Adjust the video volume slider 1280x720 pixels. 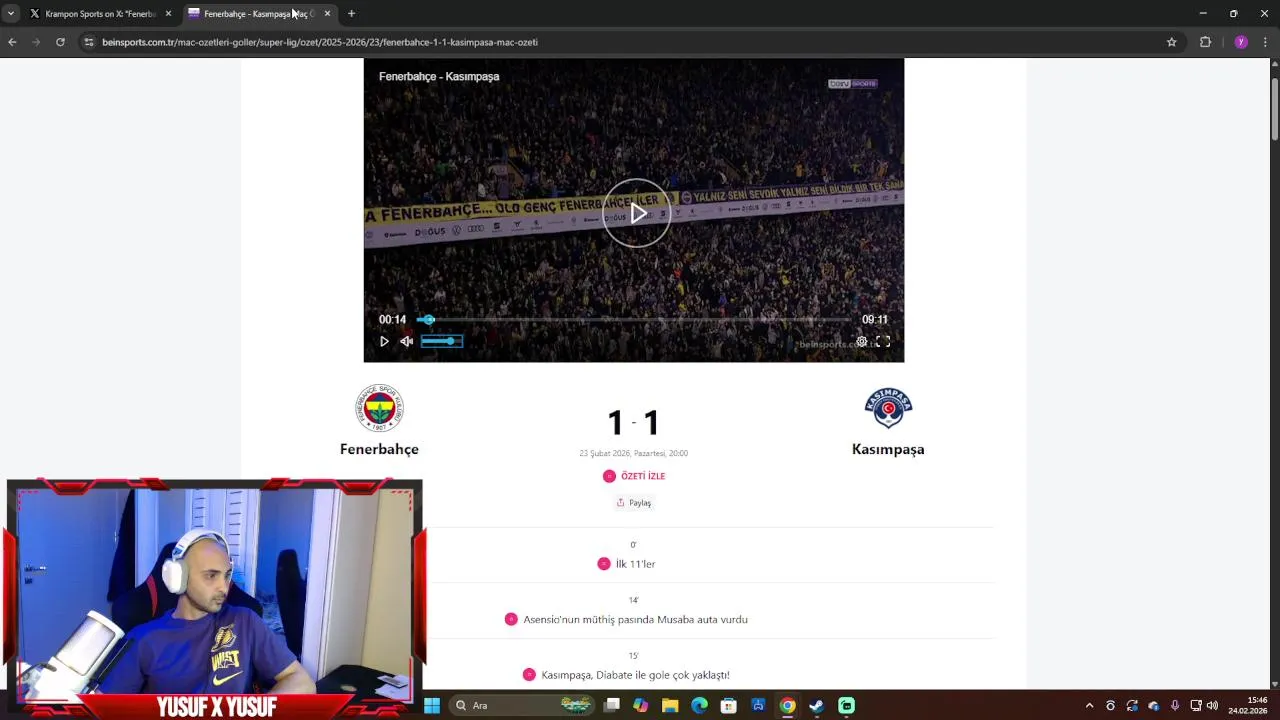pyautogui.click(x=441, y=341)
